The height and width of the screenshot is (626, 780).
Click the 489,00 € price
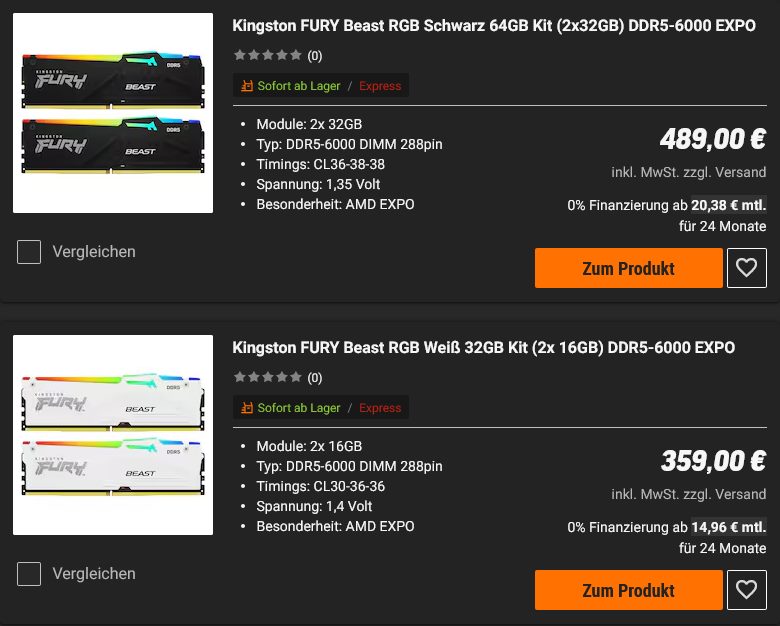pyautogui.click(x=713, y=139)
